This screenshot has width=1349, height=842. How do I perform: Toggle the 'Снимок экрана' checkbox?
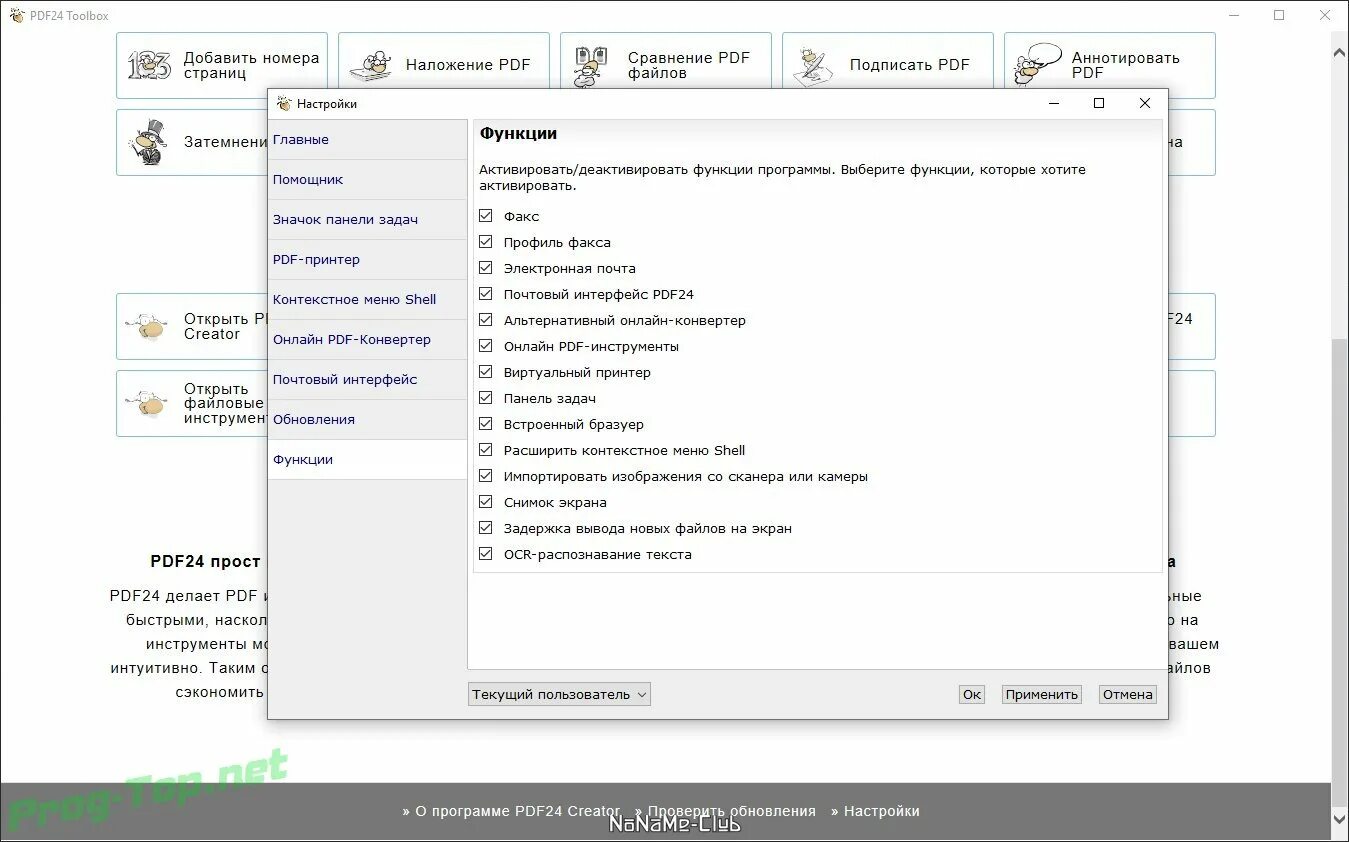(x=486, y=502)
